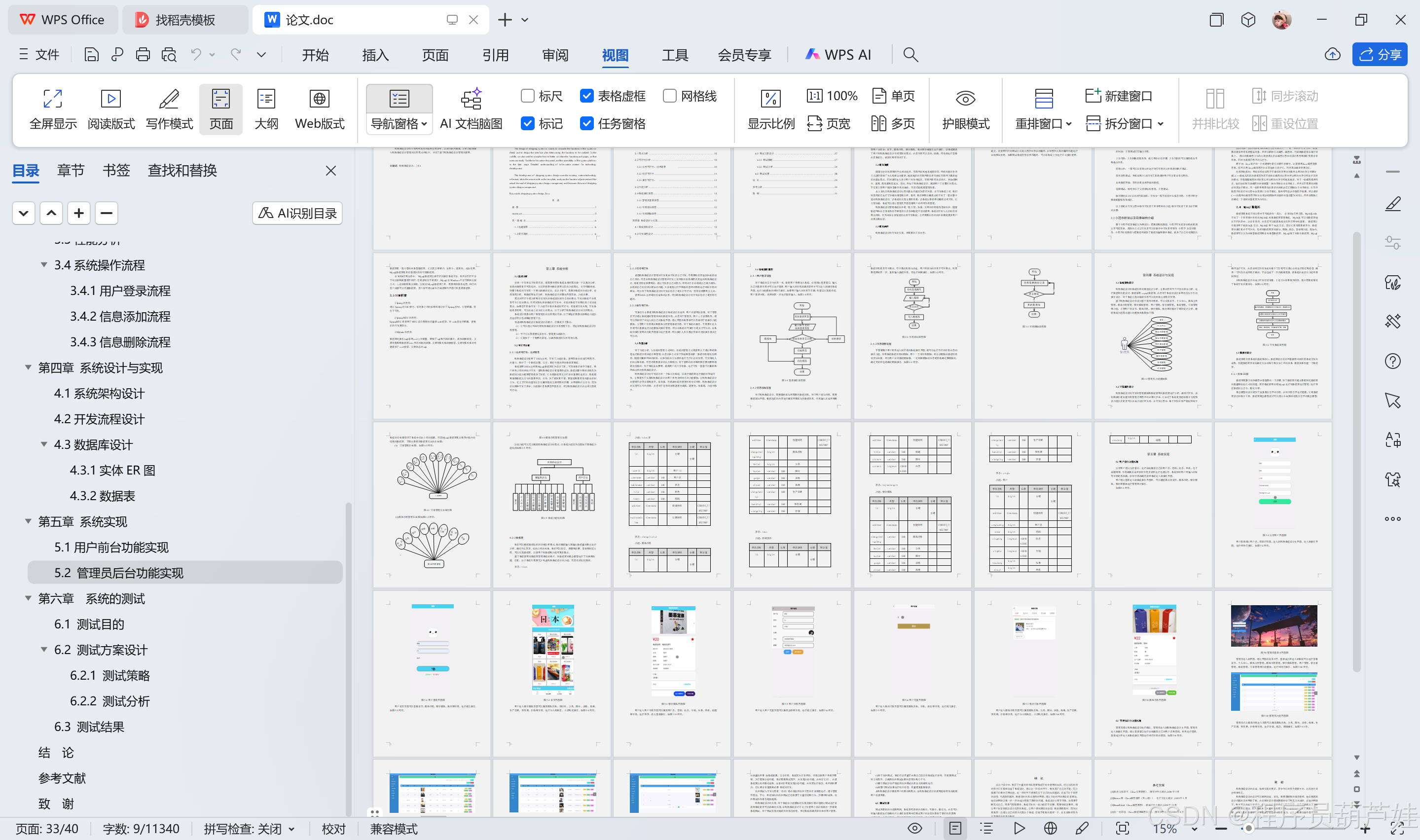Screen dimensions: 1420x840
Task: Click the zoom-out minus button in status bar
Action: pyautogui.click(x=1221, y=829)
